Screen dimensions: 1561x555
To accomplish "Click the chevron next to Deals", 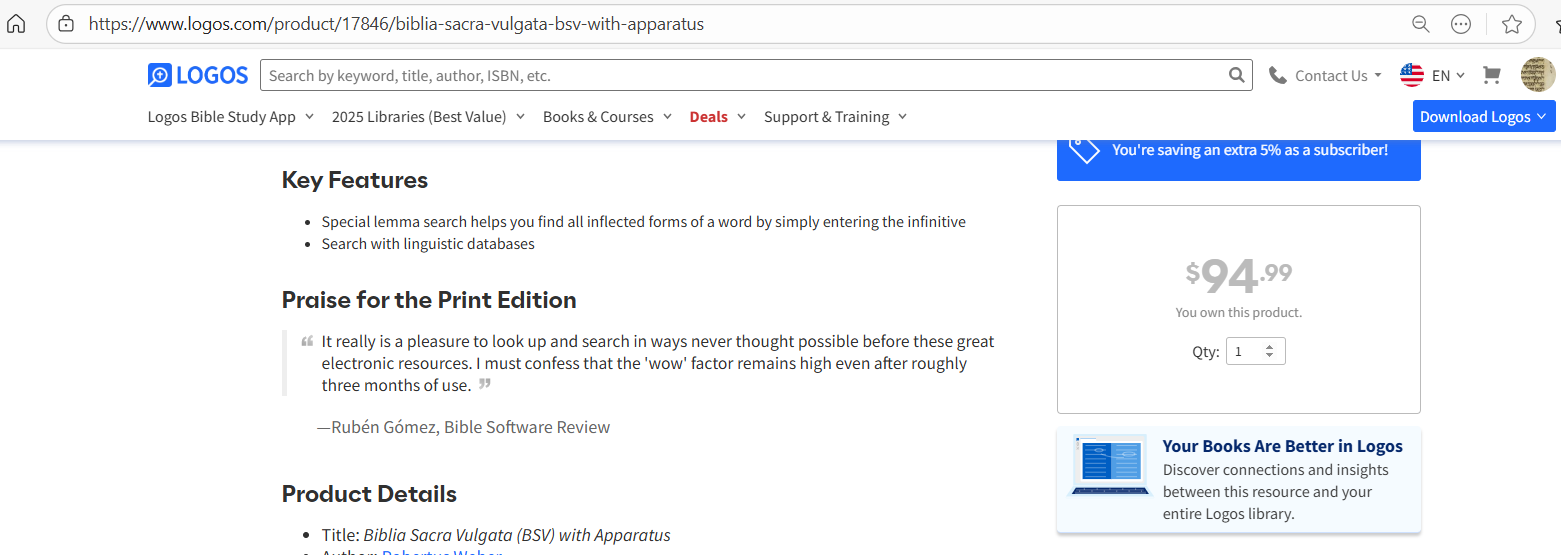I will click(741, 117).
